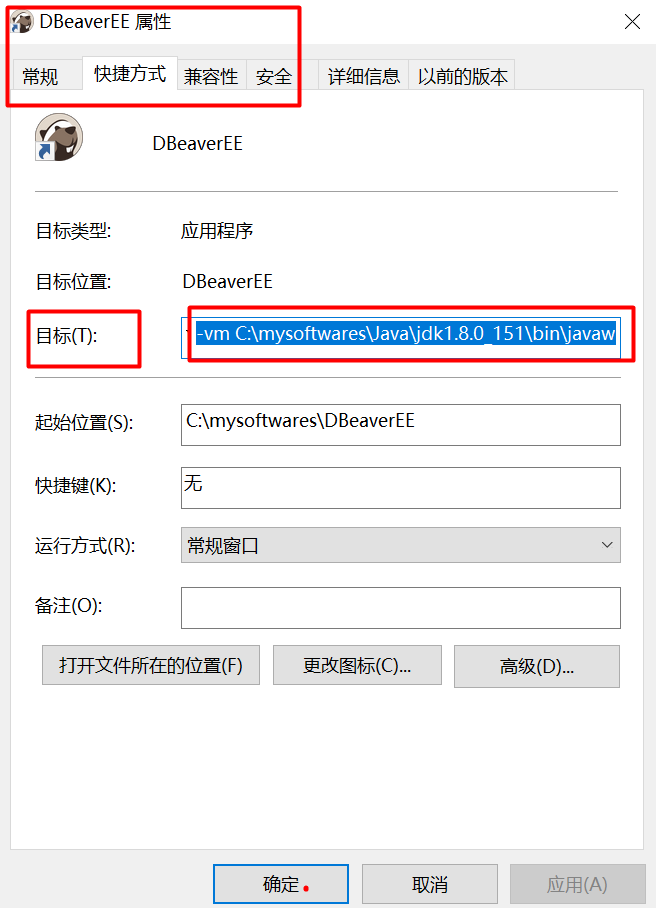Cancel the dialog with 取消
656x908 pixels.
click(x=430, y=884)
